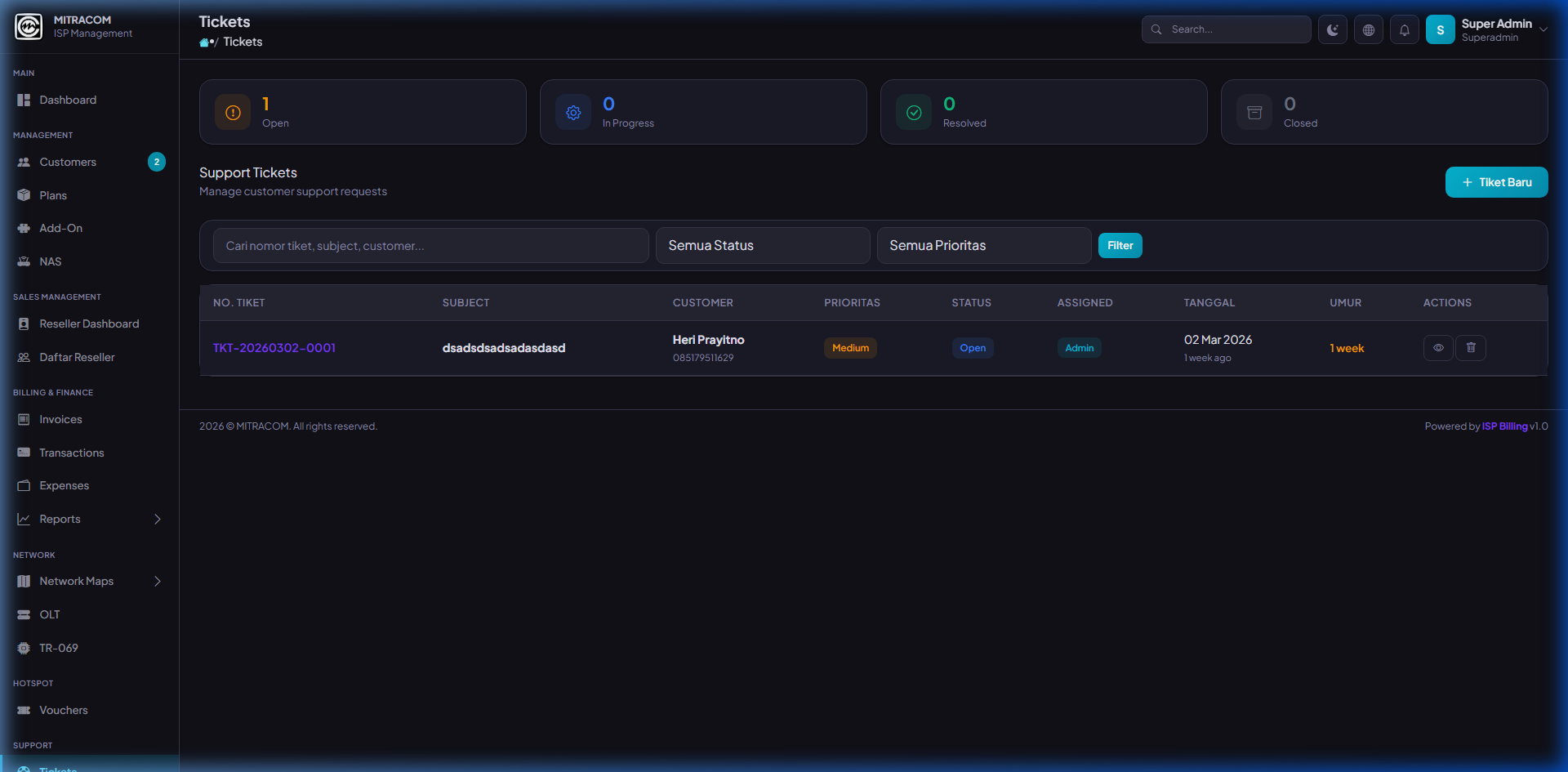Open the Semua Prioritas dropdown

[x=983, y=246]
